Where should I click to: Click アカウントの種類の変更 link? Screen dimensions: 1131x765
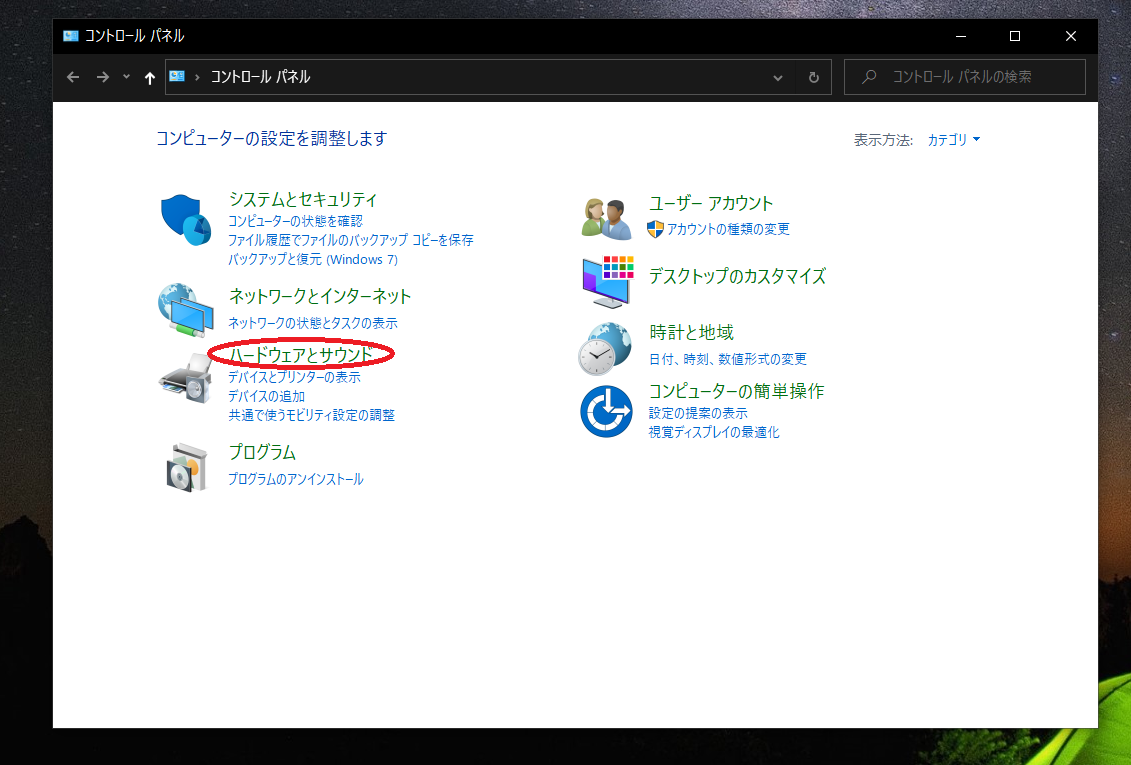tap(728, 229)
